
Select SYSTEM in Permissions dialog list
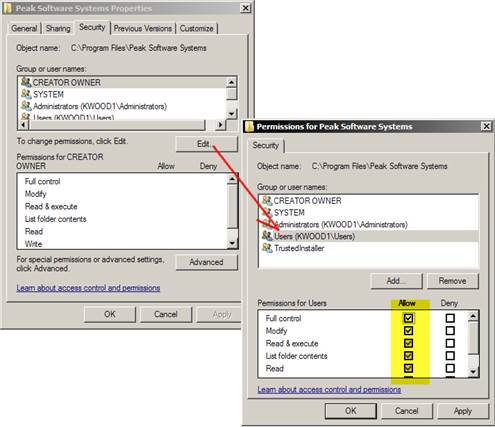click(368, 213)
